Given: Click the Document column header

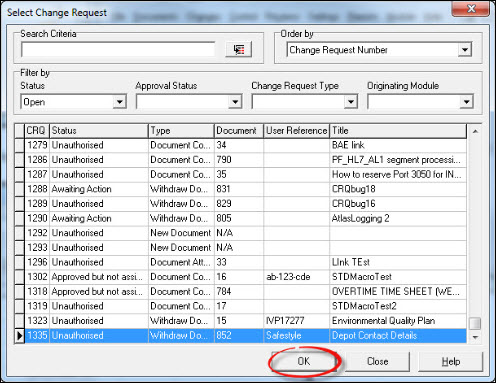Looking at the screenshot, I should [x=239, y=131].
